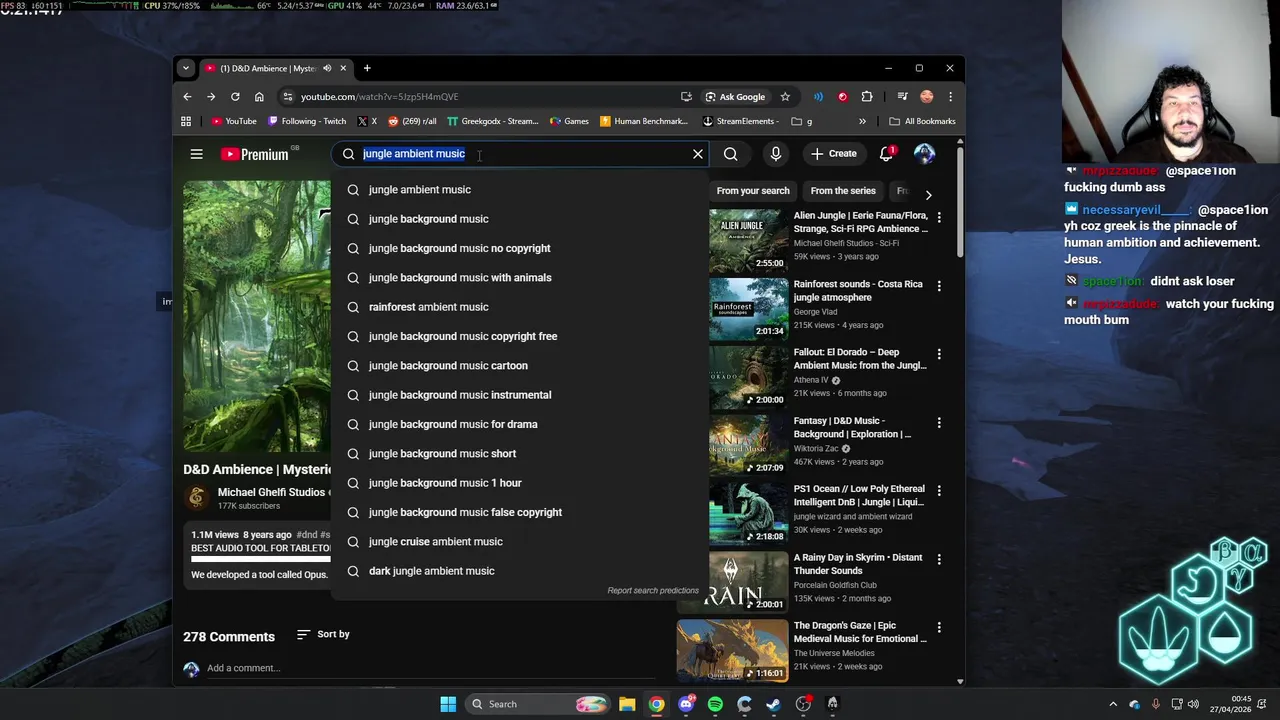Open Michael Ghelfi Studios channel name
The width and height of the screenshot is (1280, 720).
(271, 492)
